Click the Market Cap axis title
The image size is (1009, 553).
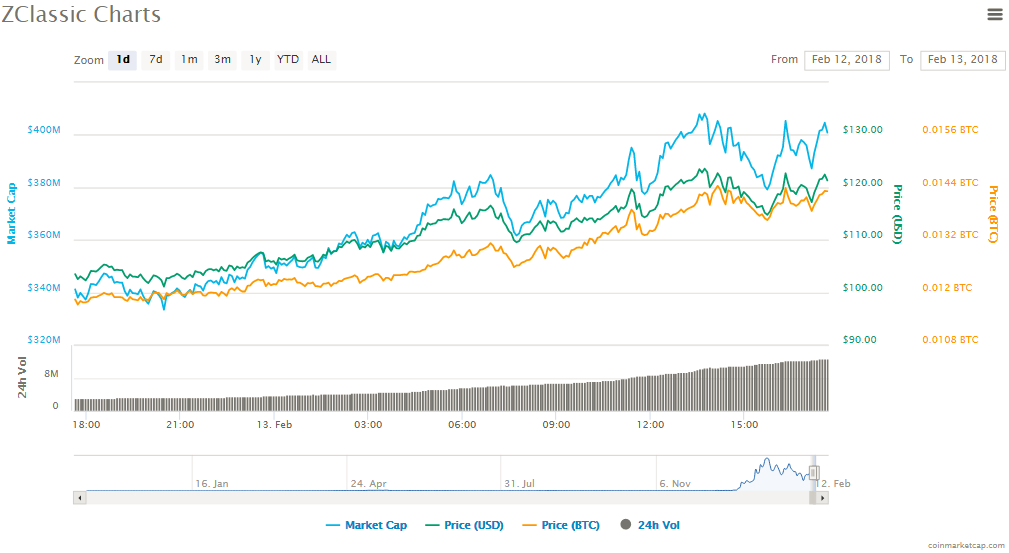11,214
